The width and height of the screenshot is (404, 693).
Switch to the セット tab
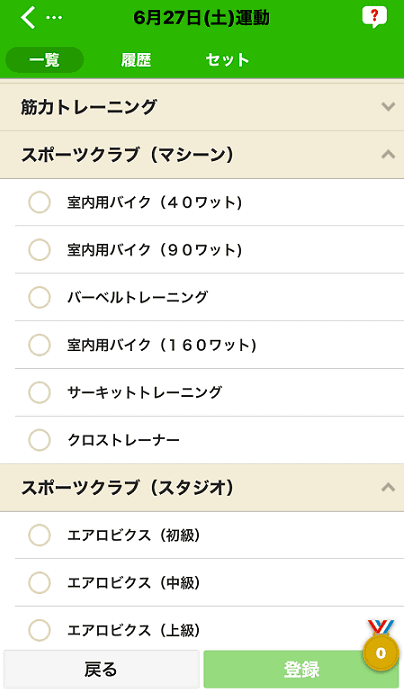click(227, 60)
